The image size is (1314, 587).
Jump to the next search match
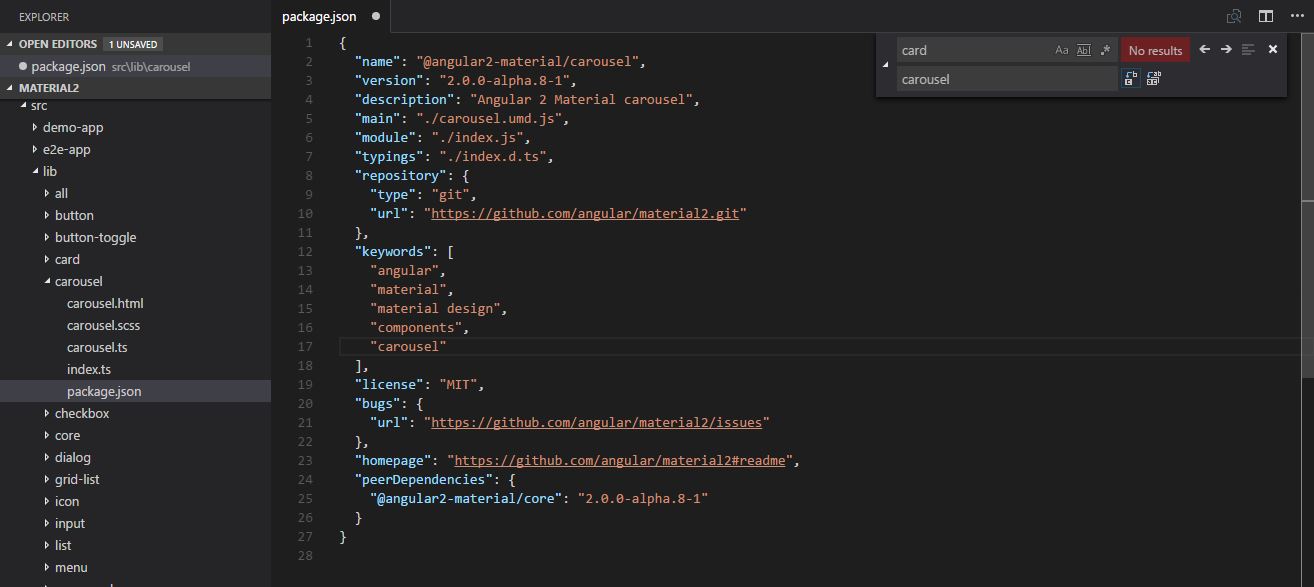click(x=1226, y=49)
